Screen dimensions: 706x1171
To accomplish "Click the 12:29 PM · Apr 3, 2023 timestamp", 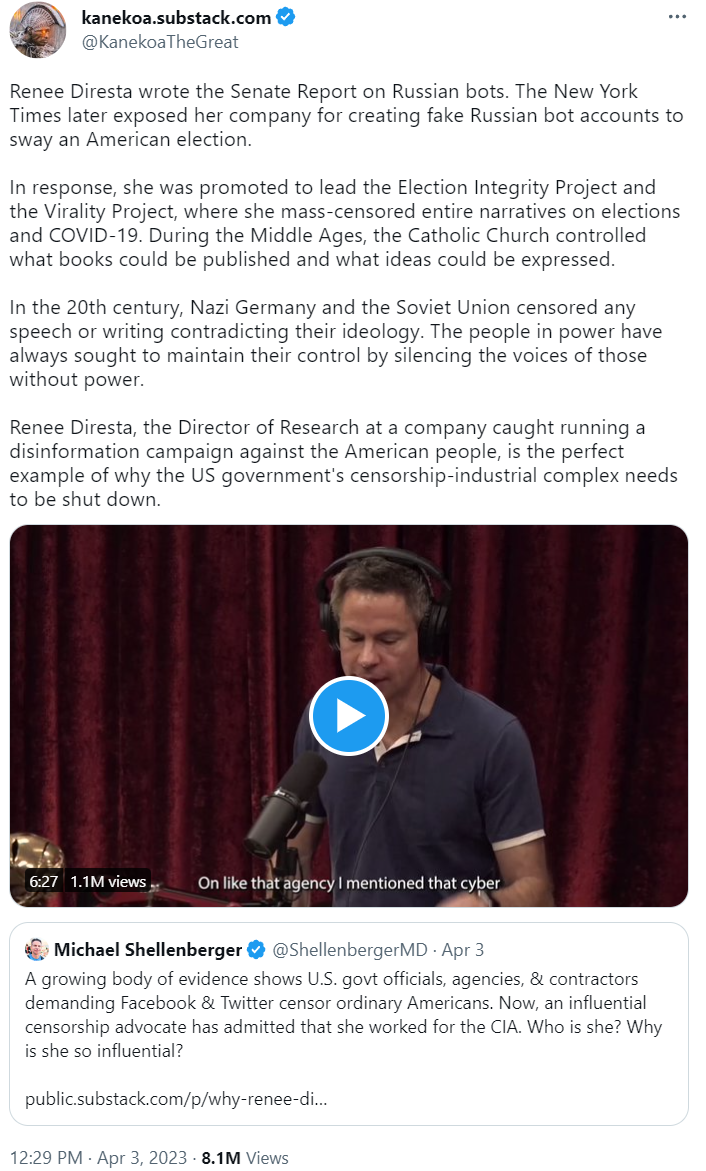I will [98, 1158].
